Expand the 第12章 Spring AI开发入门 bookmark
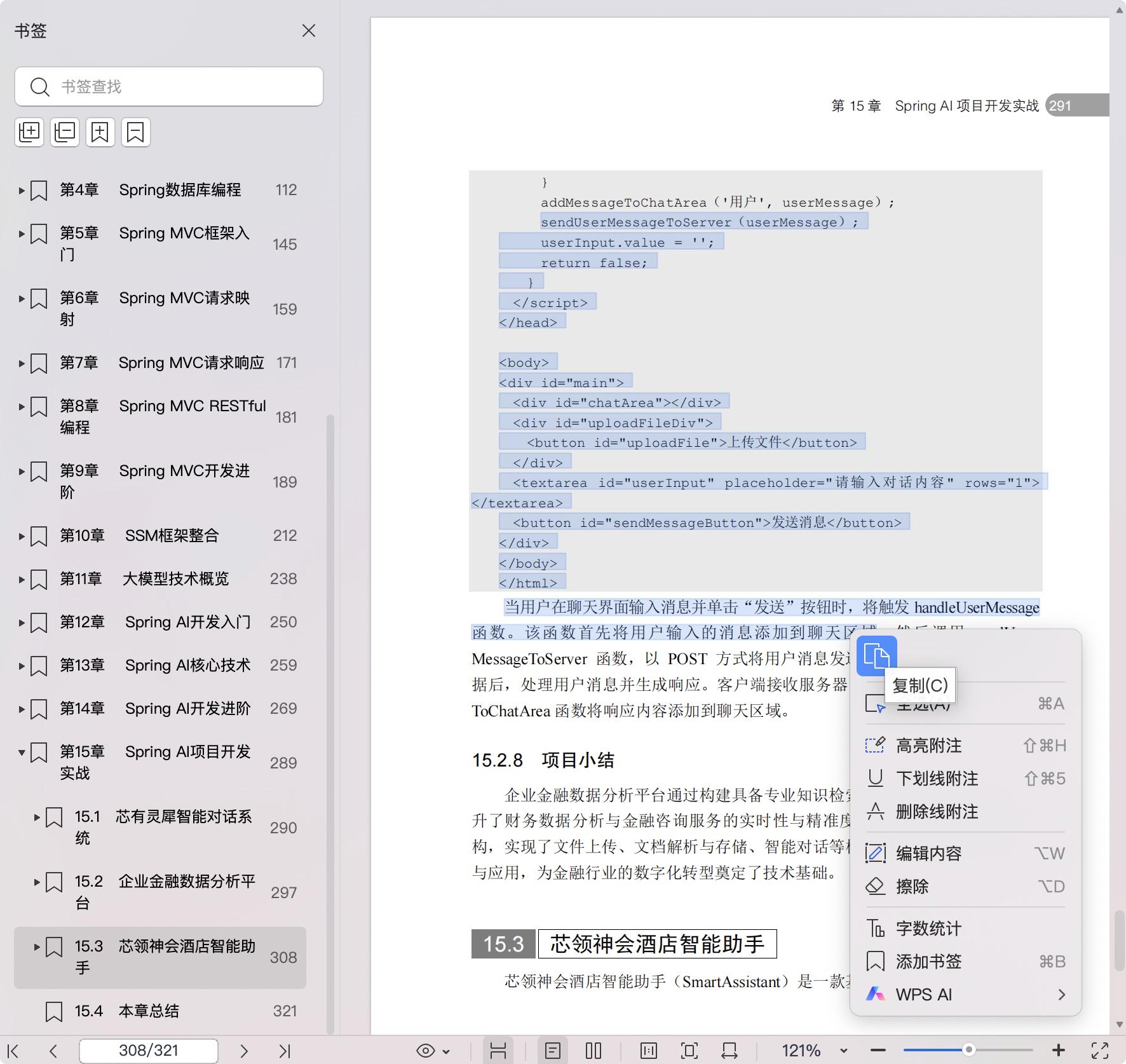Image resolution: width=1126 pixels, height=1064 pixels. [x=22, y=623]
